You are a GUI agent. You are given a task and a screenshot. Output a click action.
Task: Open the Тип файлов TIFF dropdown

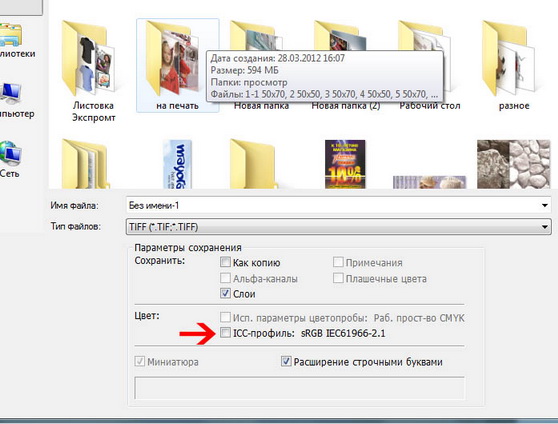(x=338, y=226)
